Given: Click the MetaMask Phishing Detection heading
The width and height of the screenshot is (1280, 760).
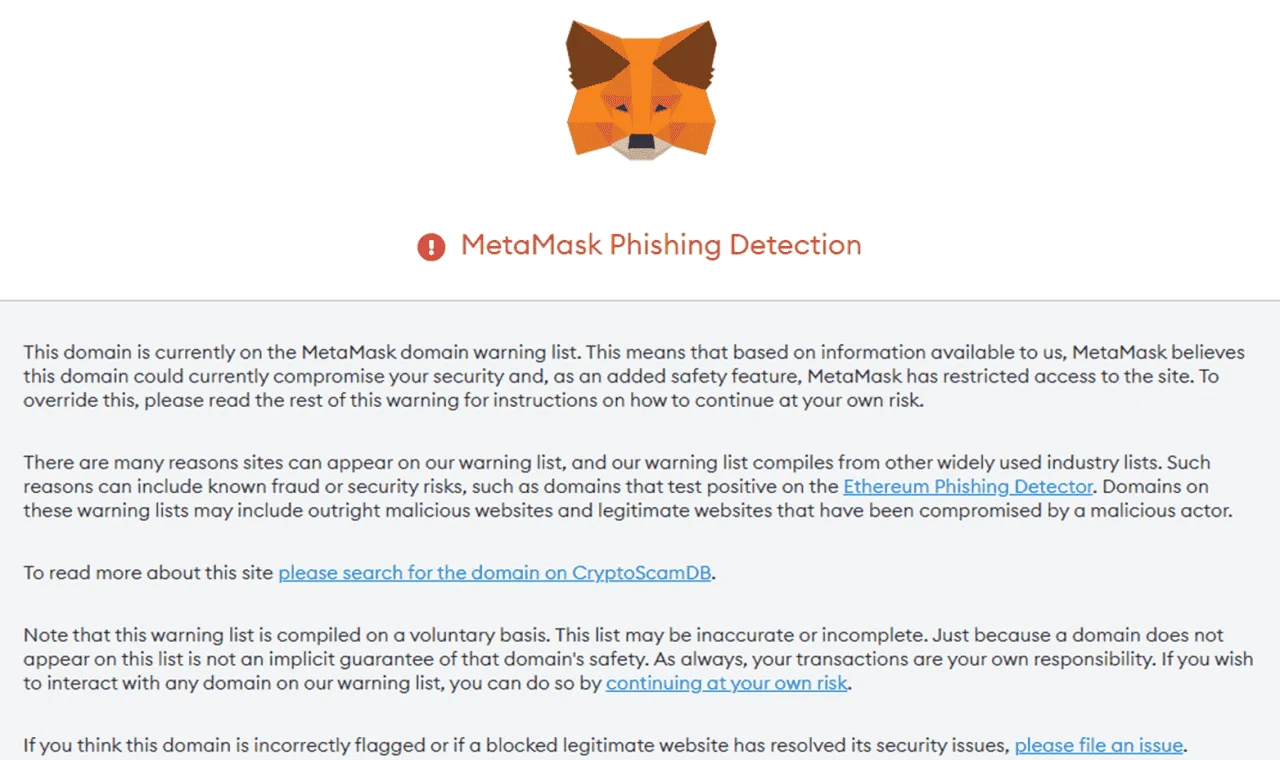Looking at the screenshot, I should click(x=661, y=245).
